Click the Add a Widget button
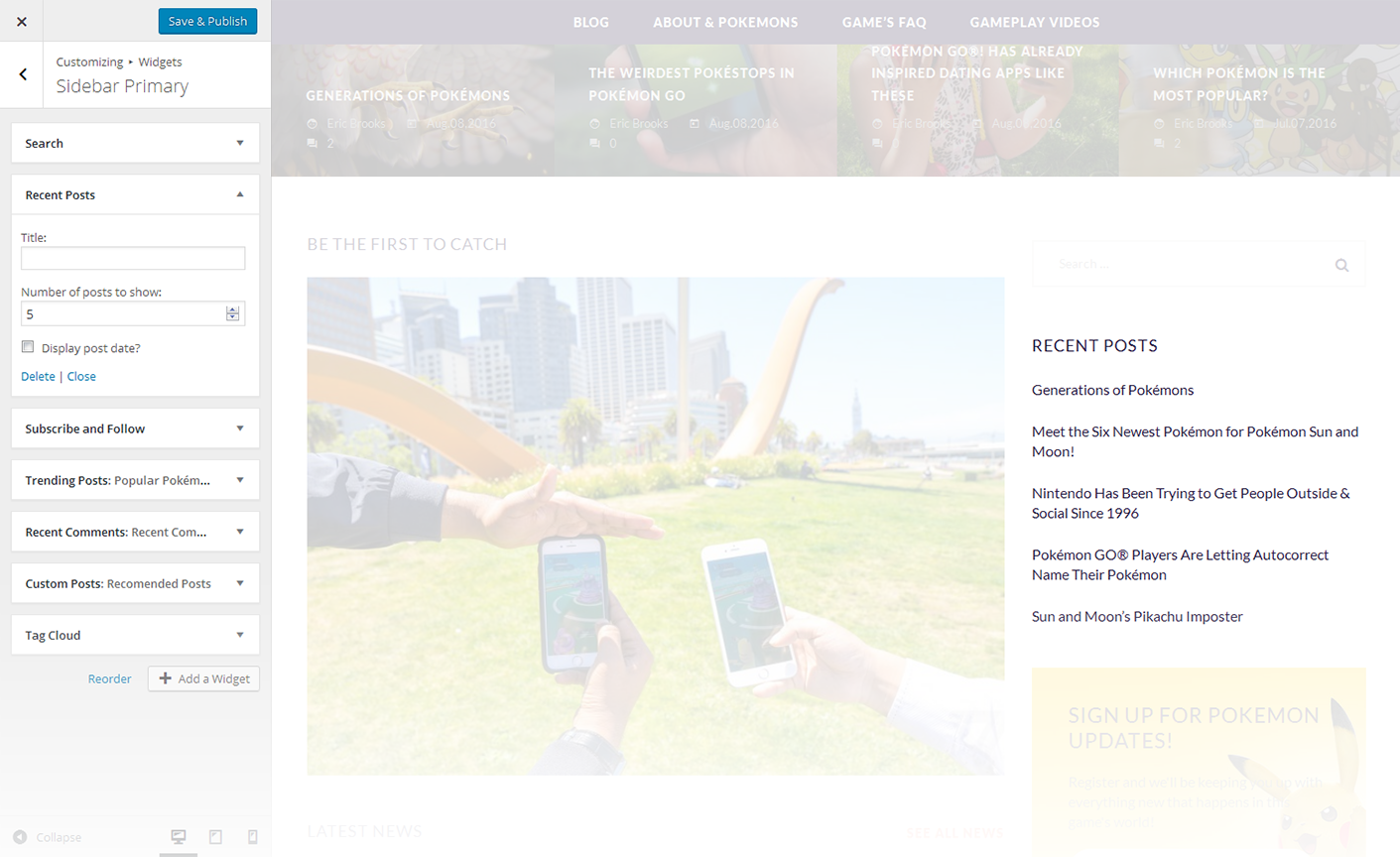This screenshot has height=857, width=1400. 203,678
